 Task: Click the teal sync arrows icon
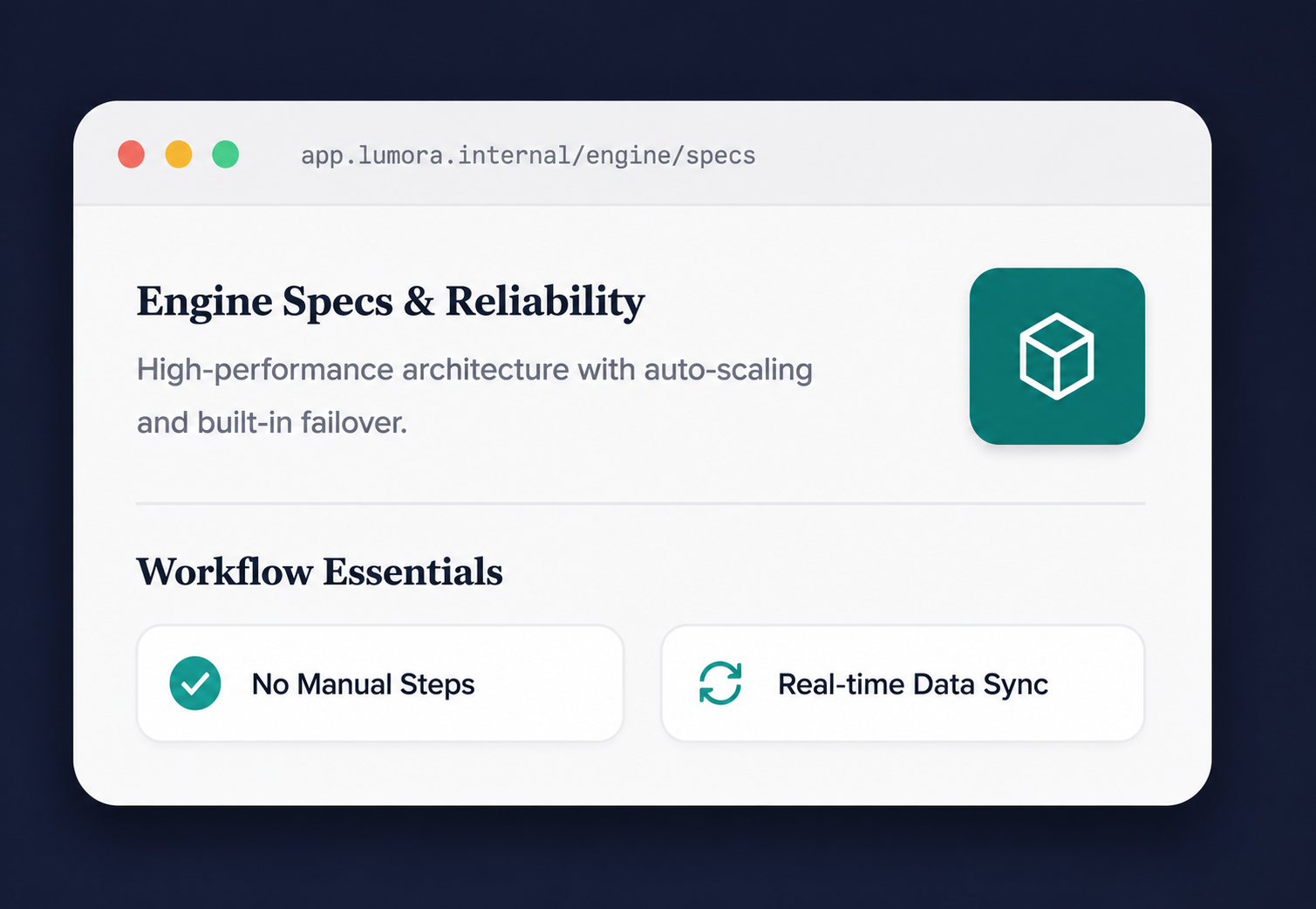[720, 683]
